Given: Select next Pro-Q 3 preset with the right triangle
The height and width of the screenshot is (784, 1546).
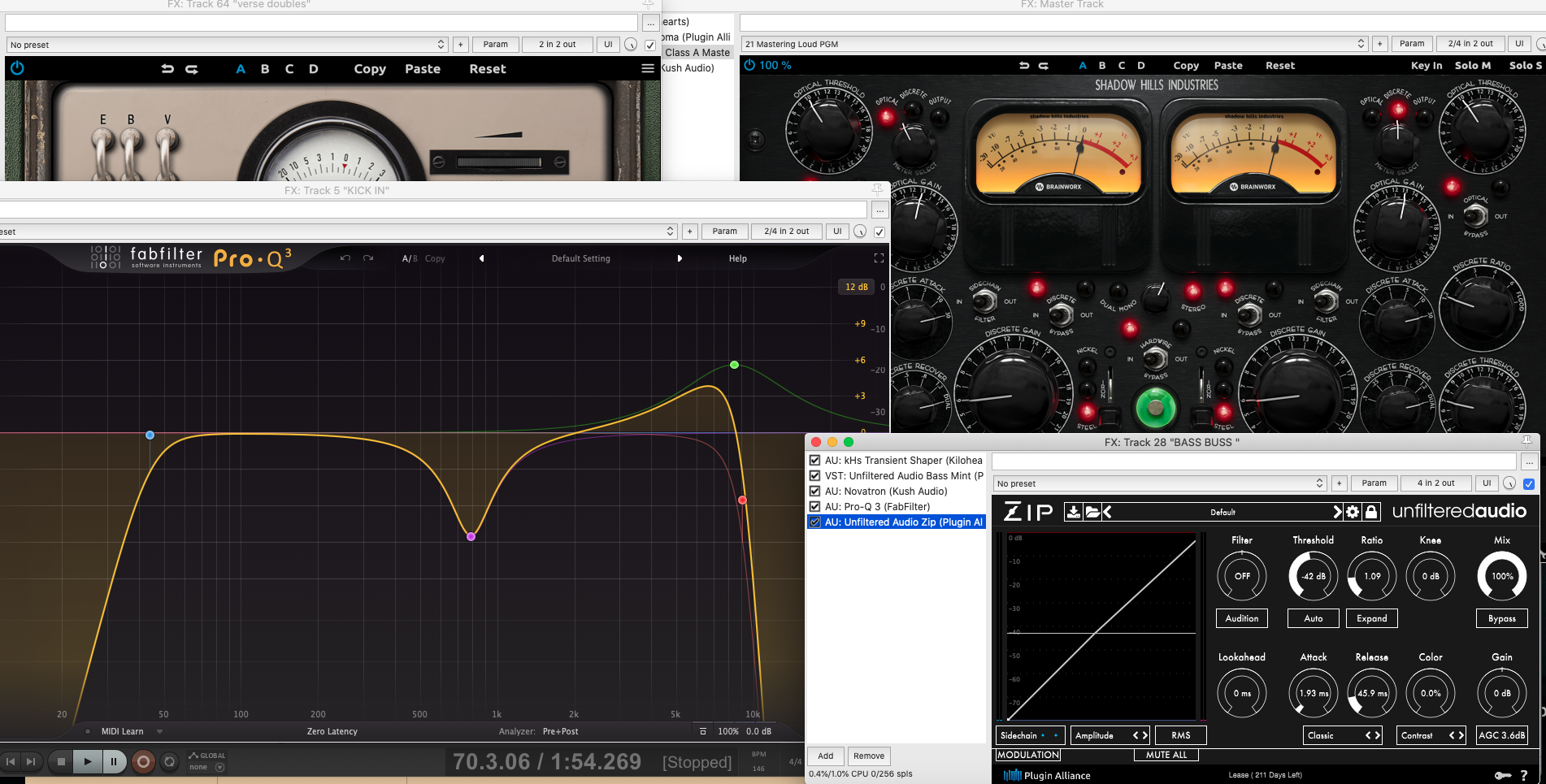Looking at the screenshot, I should (x=680, y=258).
